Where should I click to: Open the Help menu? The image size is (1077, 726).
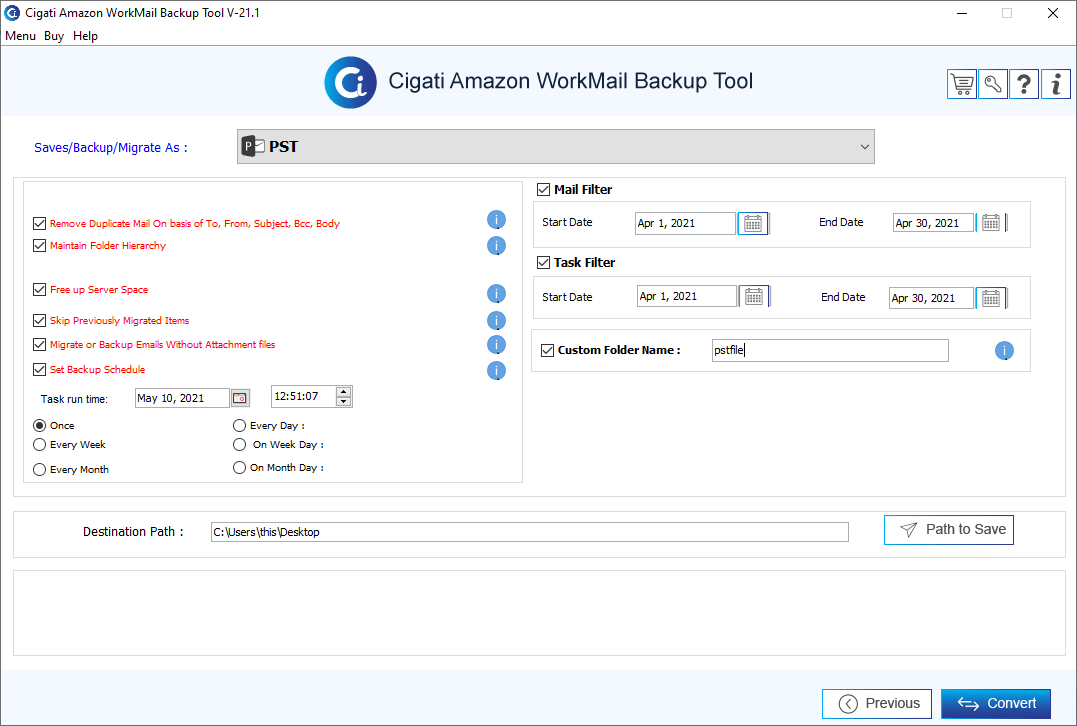[x=85, y=36]
